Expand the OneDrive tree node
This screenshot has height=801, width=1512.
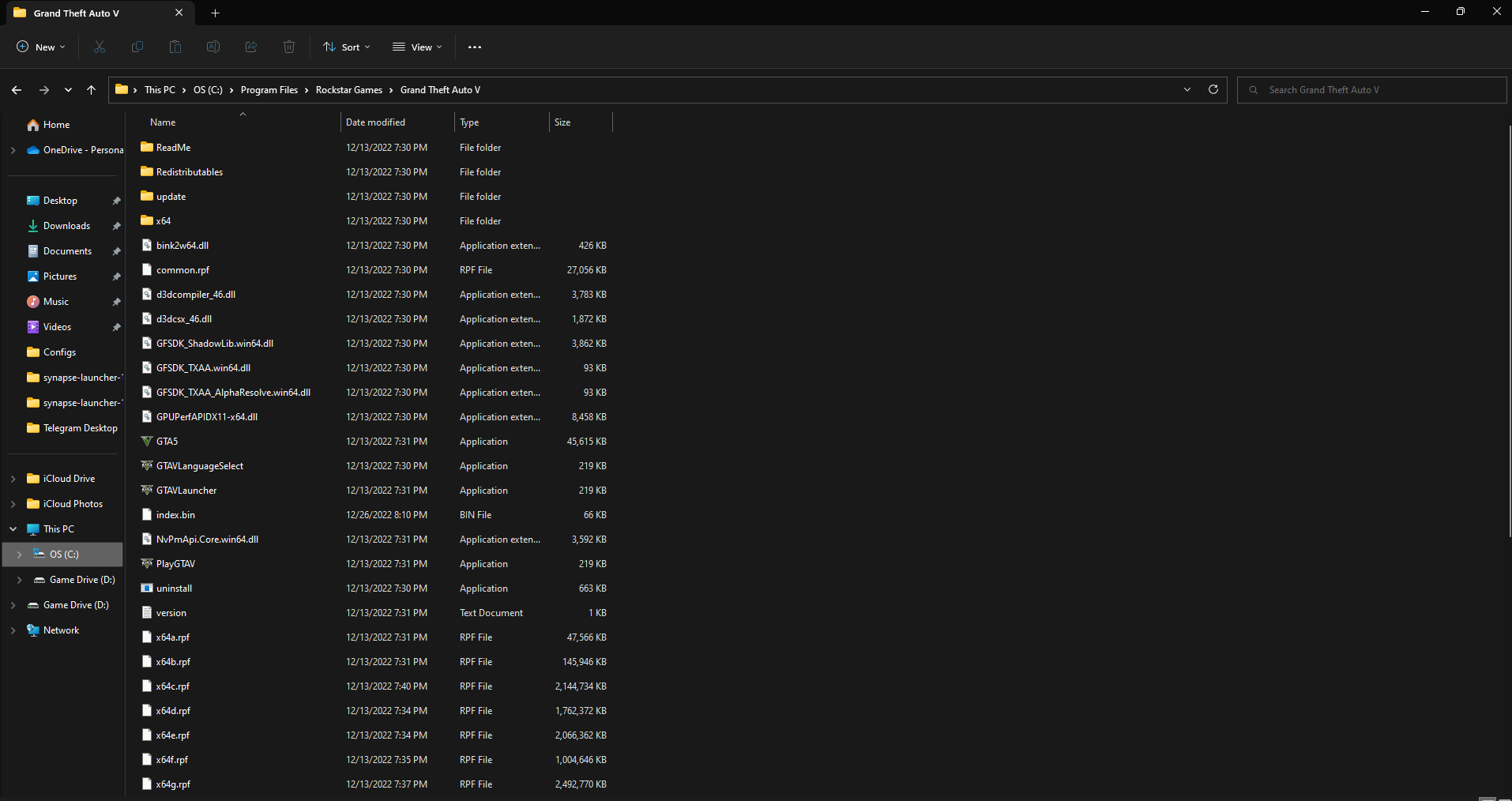[x=13, y=150]
